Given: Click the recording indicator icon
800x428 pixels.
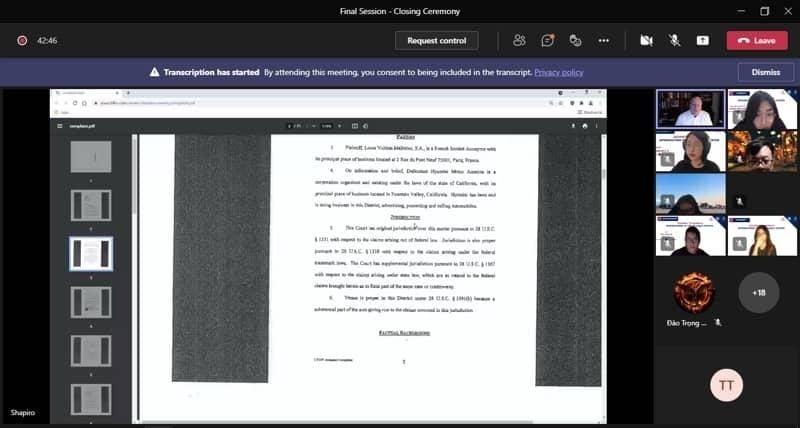Looking at the screenshot, I should (22, 40).
